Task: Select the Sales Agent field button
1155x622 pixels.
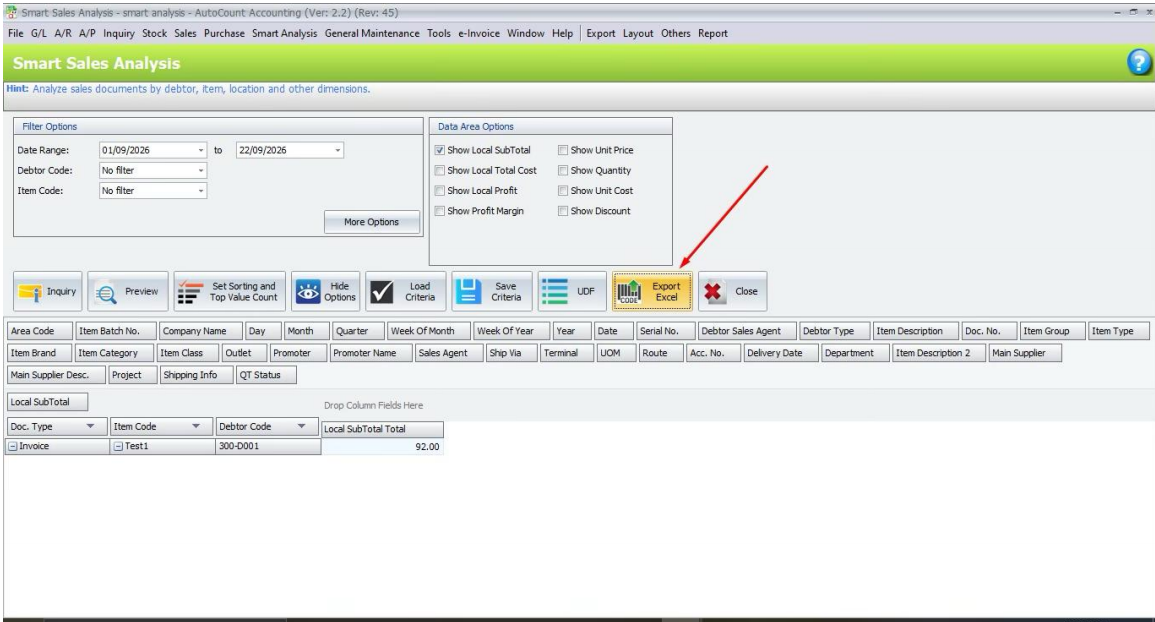Action: [443, 353]
